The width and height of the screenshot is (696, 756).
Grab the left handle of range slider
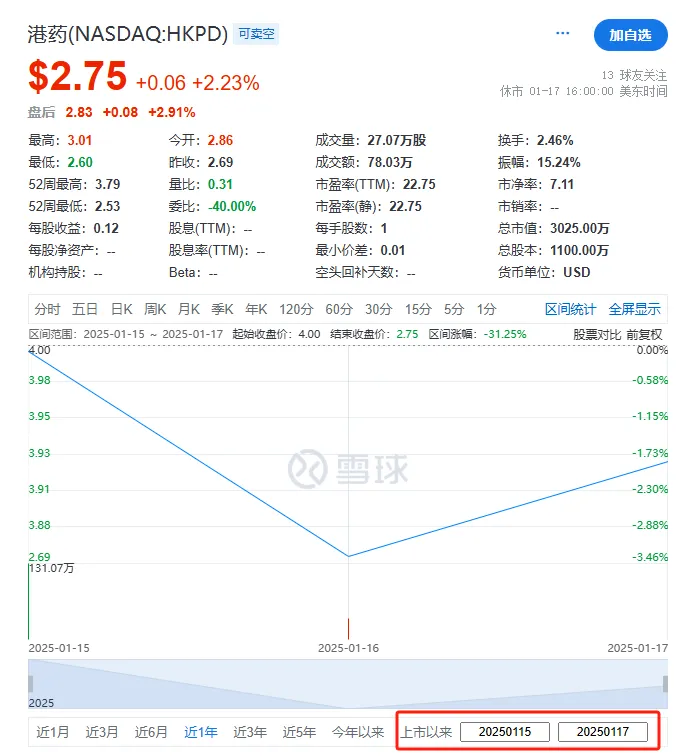31,684
